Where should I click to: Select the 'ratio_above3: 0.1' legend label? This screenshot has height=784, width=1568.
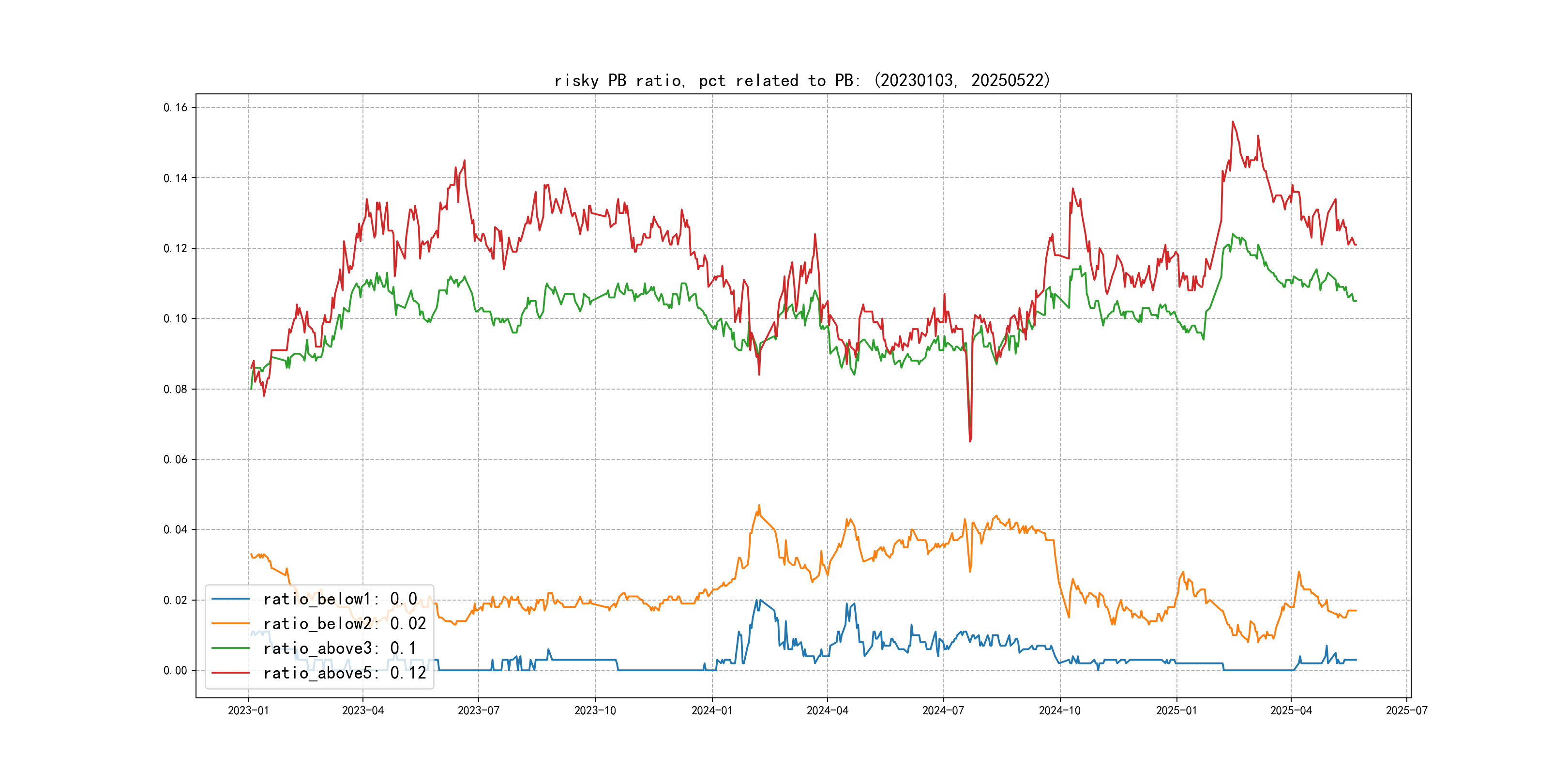340,648
